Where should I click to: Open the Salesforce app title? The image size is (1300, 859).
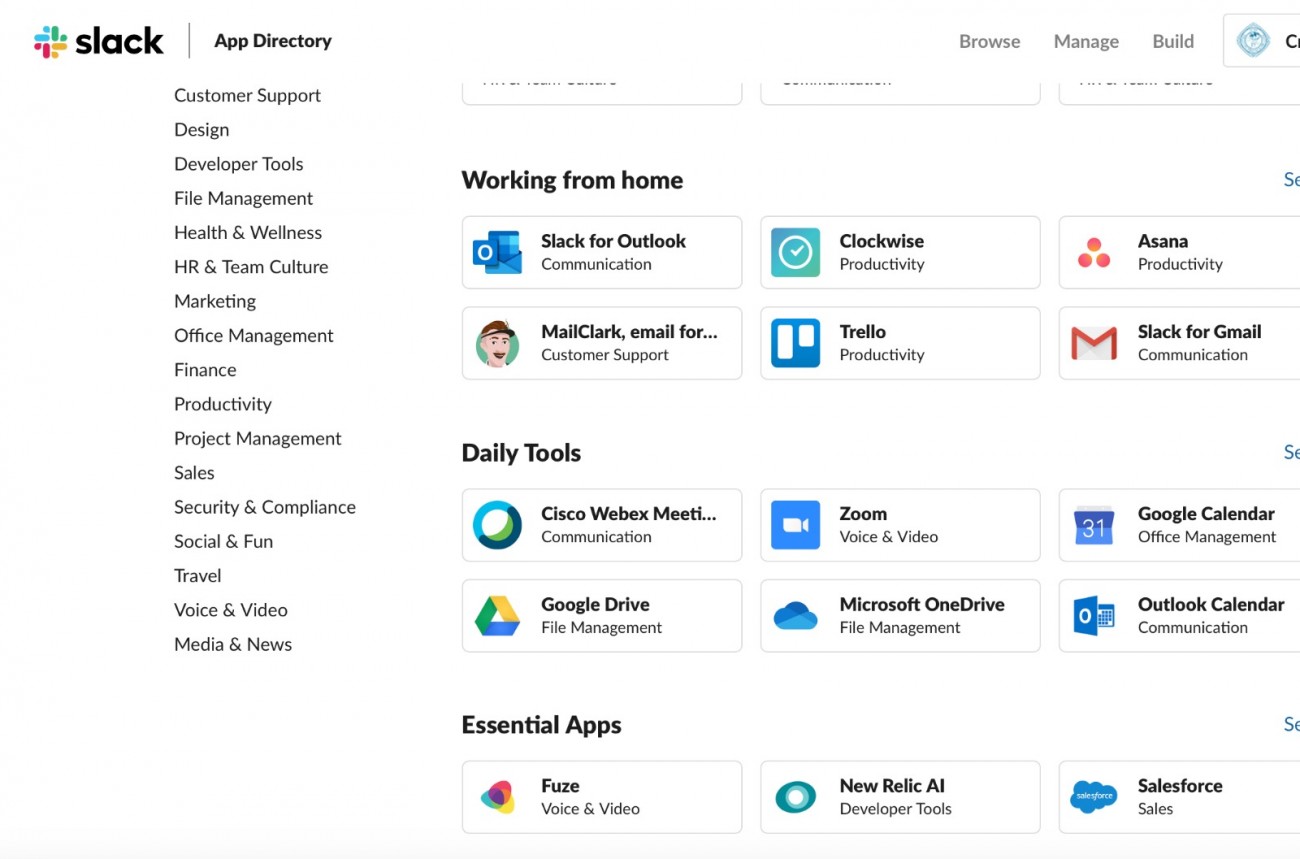(1180, 786)
